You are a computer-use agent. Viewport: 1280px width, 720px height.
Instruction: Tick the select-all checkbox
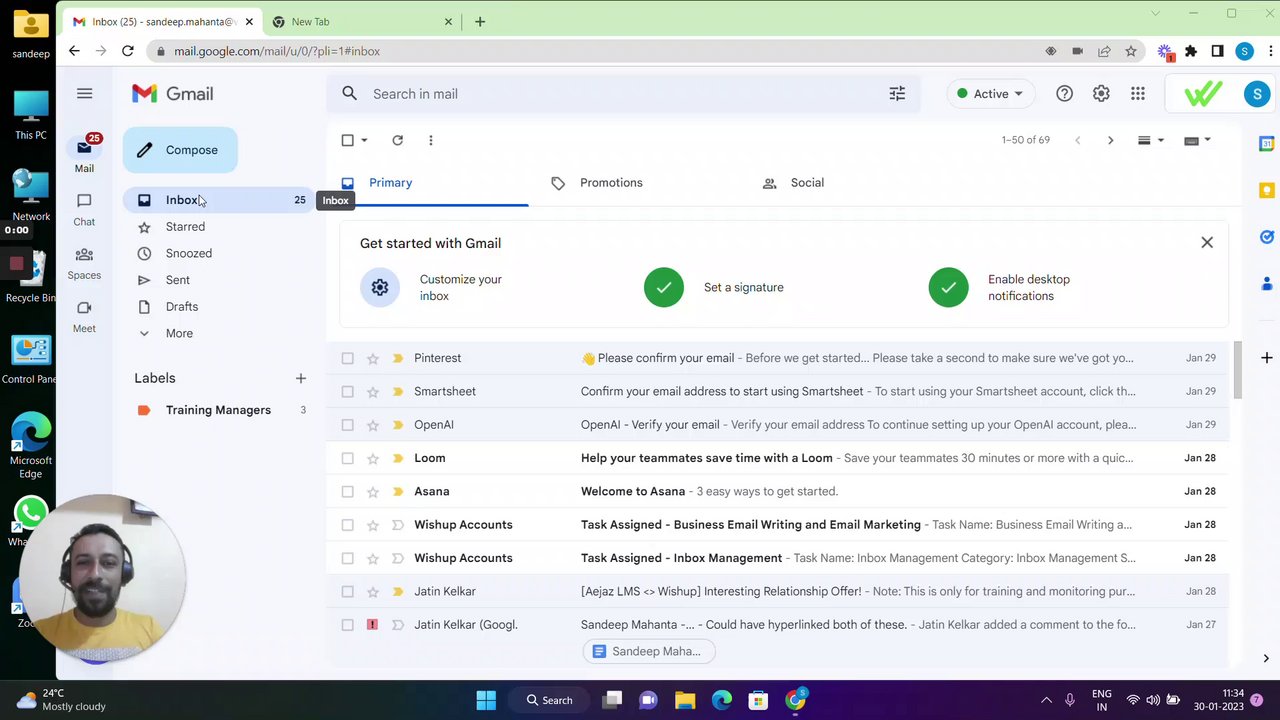347,141
